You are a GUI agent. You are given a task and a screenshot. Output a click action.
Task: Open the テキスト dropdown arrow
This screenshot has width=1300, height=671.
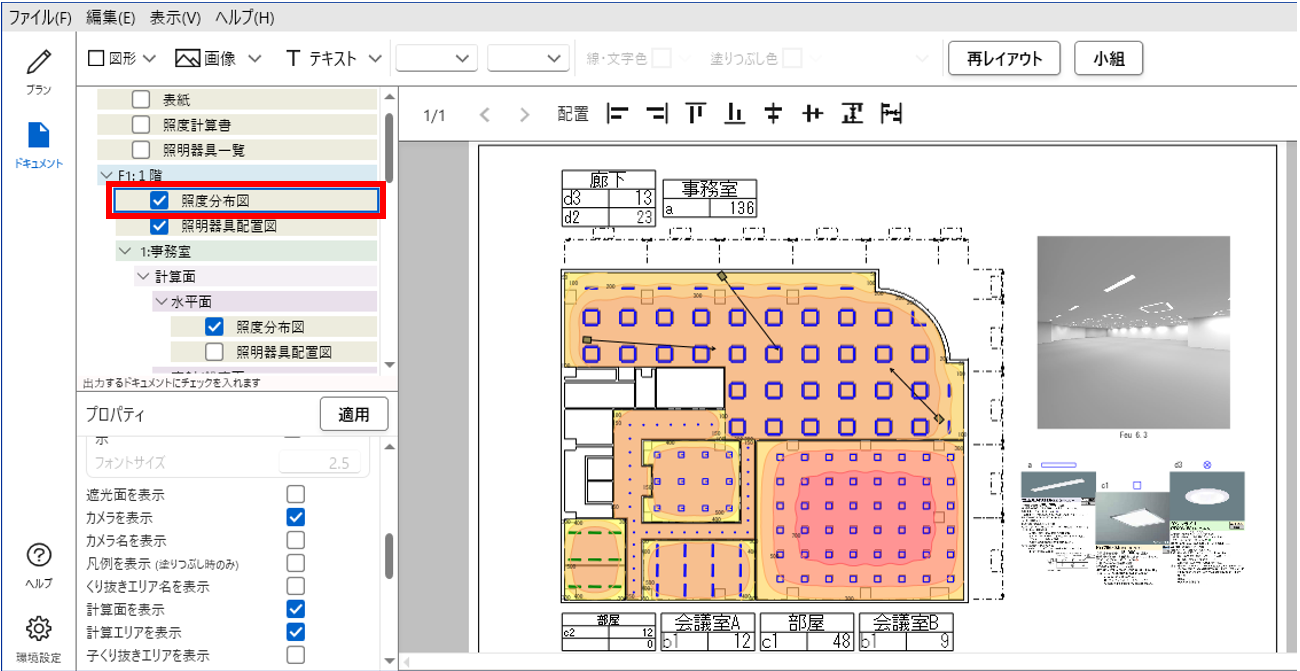375,59
